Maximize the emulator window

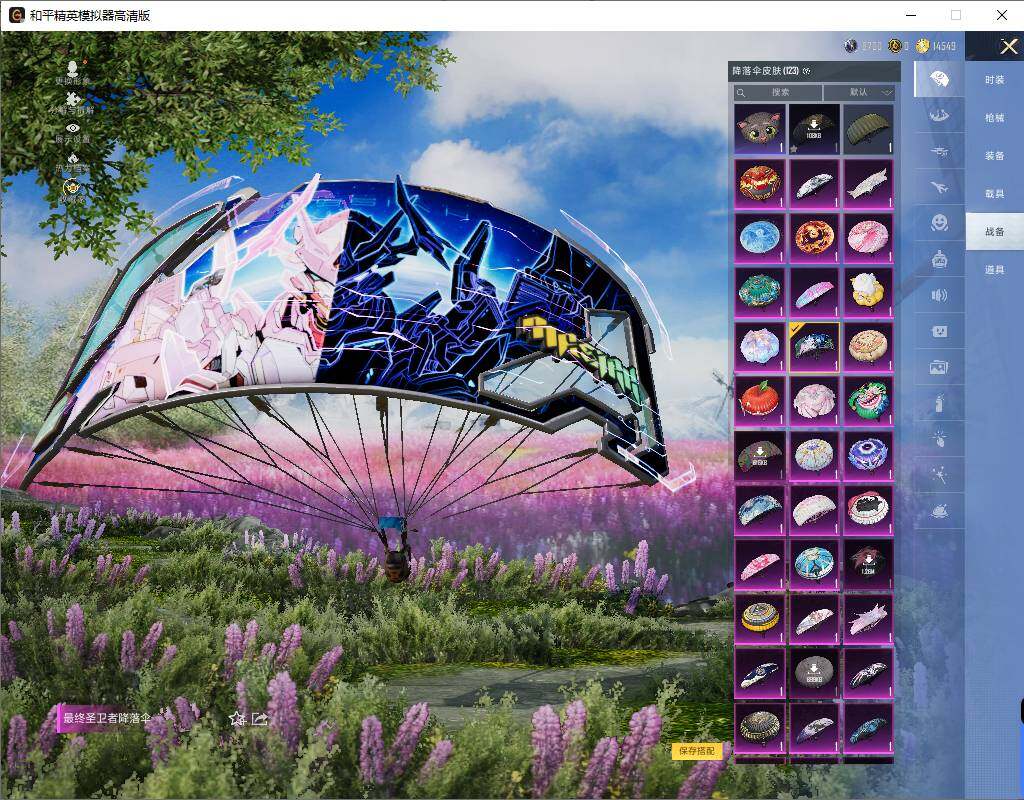click(956, 15)
